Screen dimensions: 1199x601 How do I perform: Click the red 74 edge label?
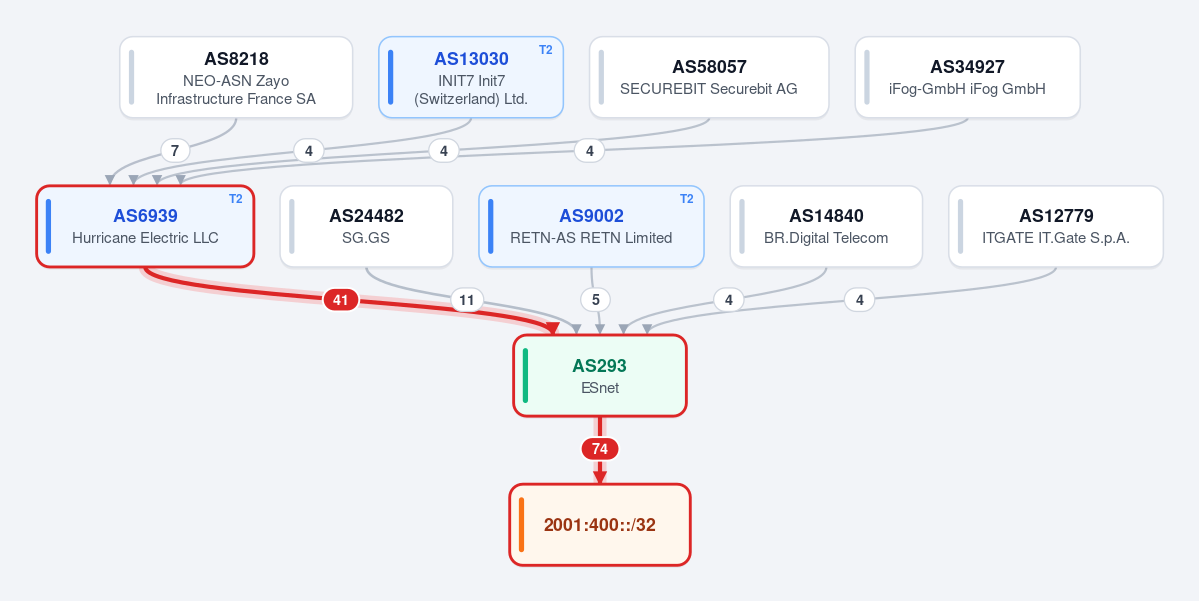[600, 449]
